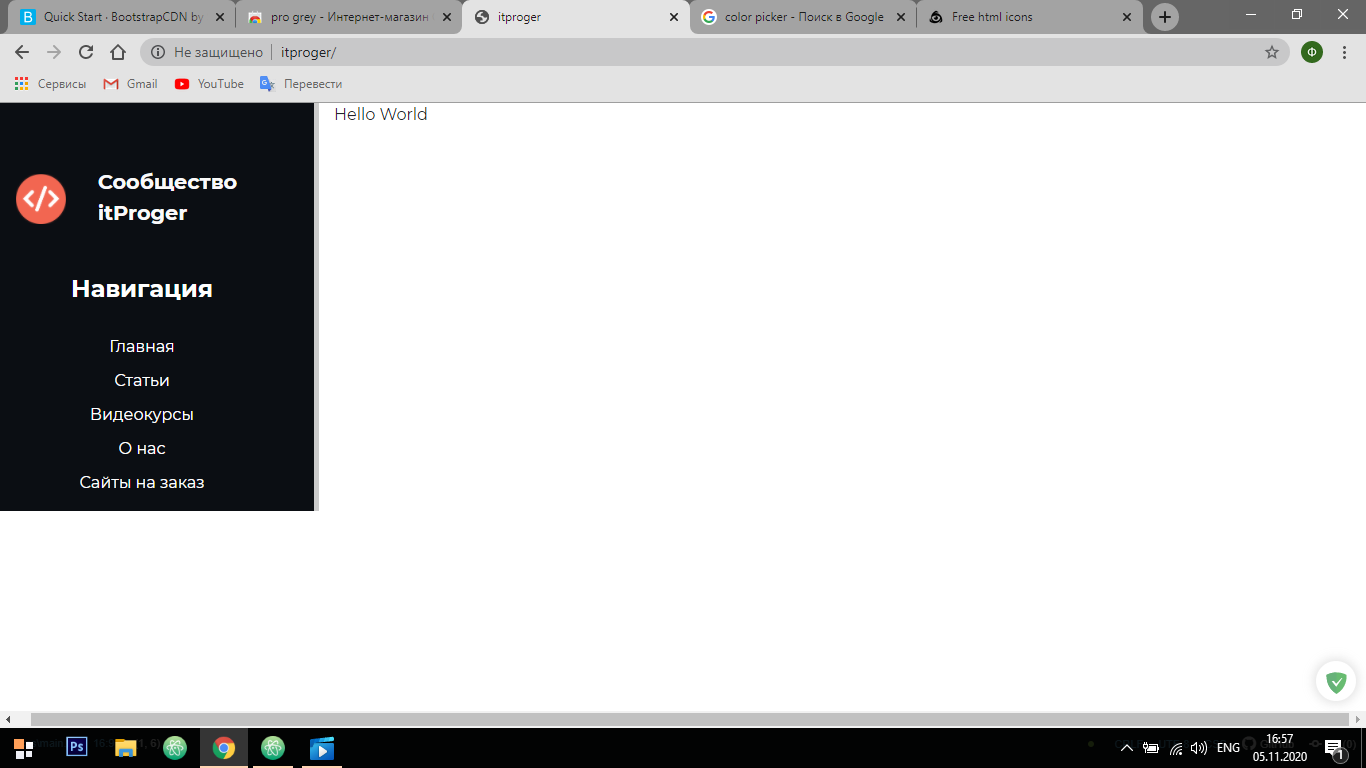Viewport: 1366px width, 768px height.
Task: Reload the itproger page
Action: (86, 52)
